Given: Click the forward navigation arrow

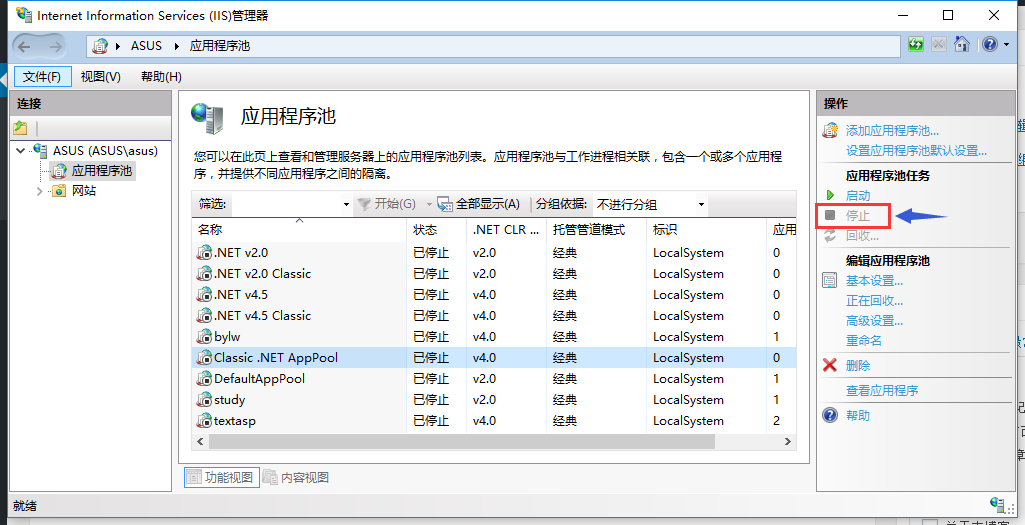Looking at the screenshot, I should (x=56, y=46).
